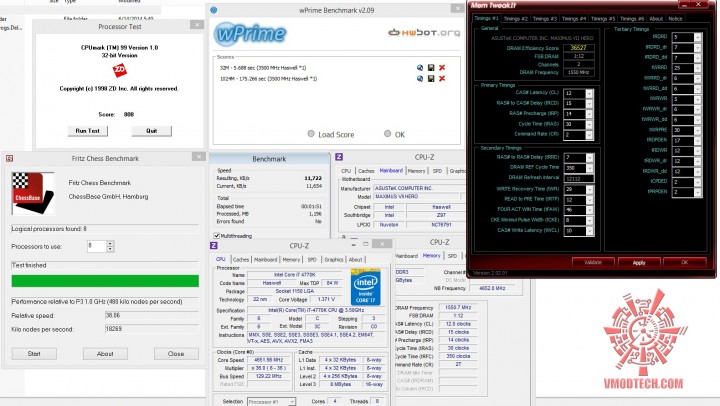The width and height of the screenshot is (720, 406).
Task: Close the Fritz Chess Benchmark window
Action: 198,157
